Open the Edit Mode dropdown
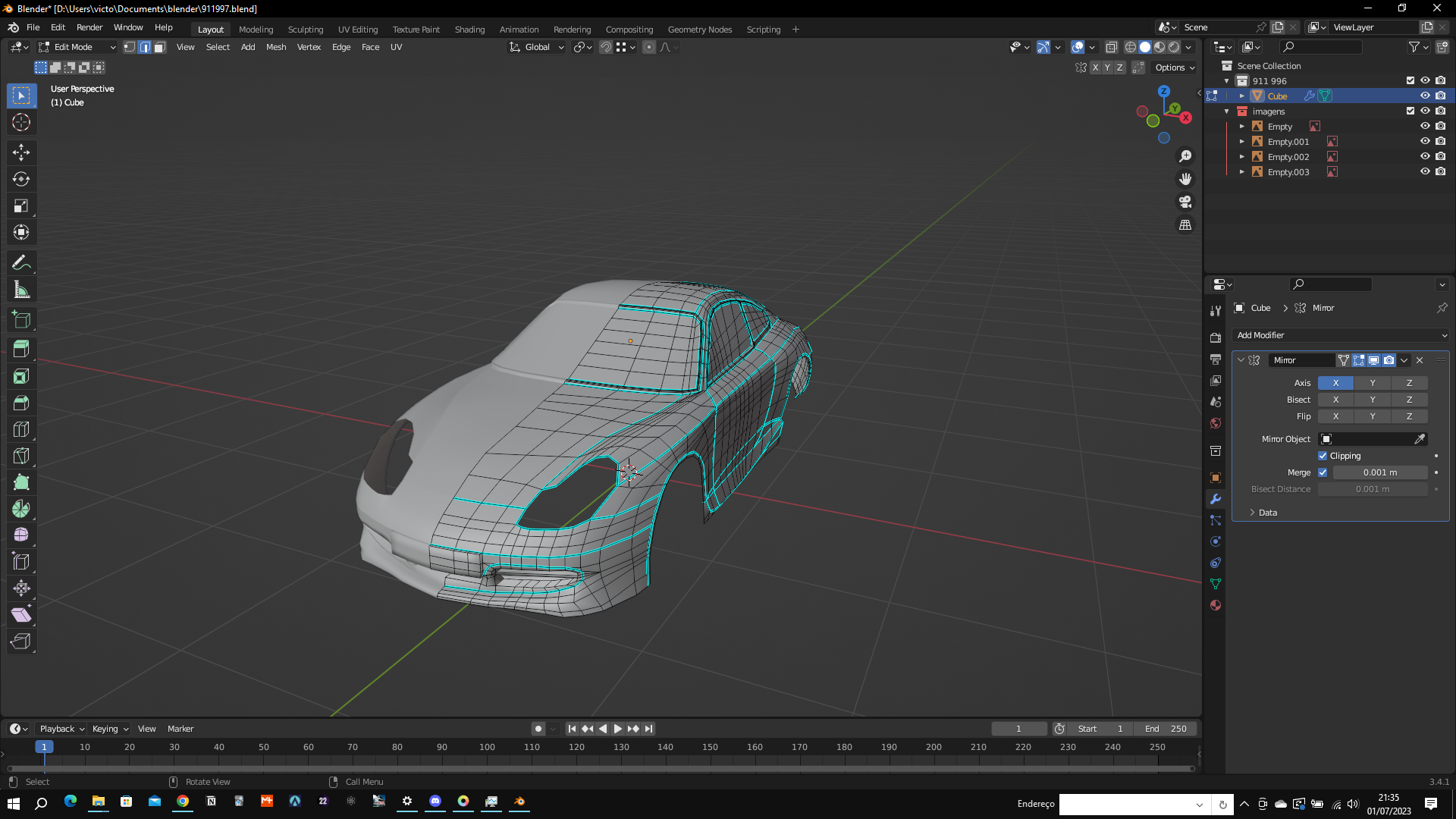This screenshot has height=819, width=1456. 77,47
